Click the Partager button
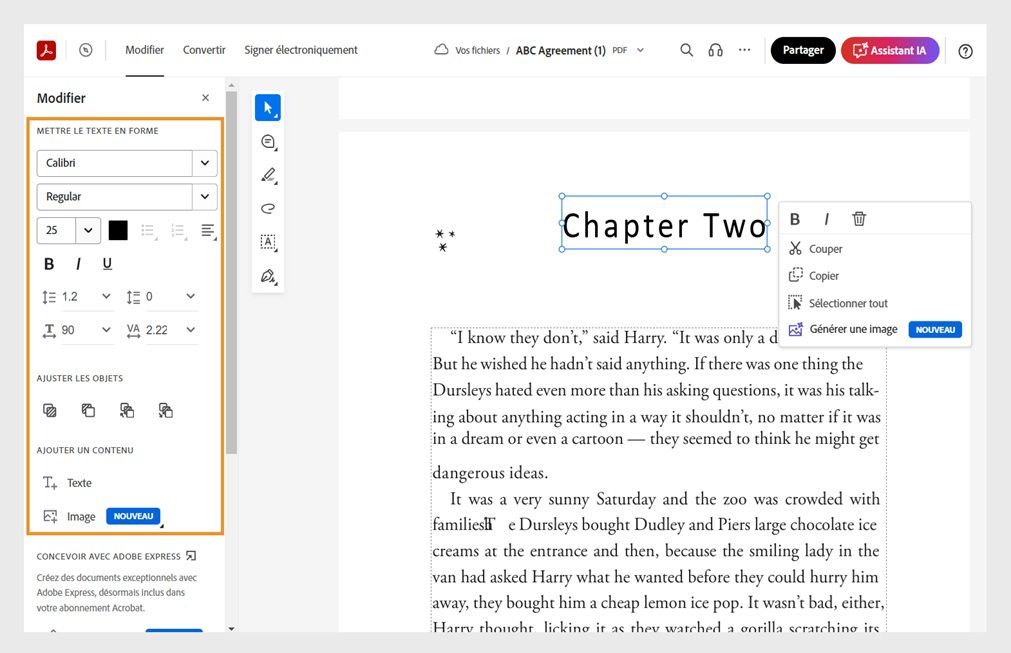Screen dimensions: 1011x653 coord(803,50)
